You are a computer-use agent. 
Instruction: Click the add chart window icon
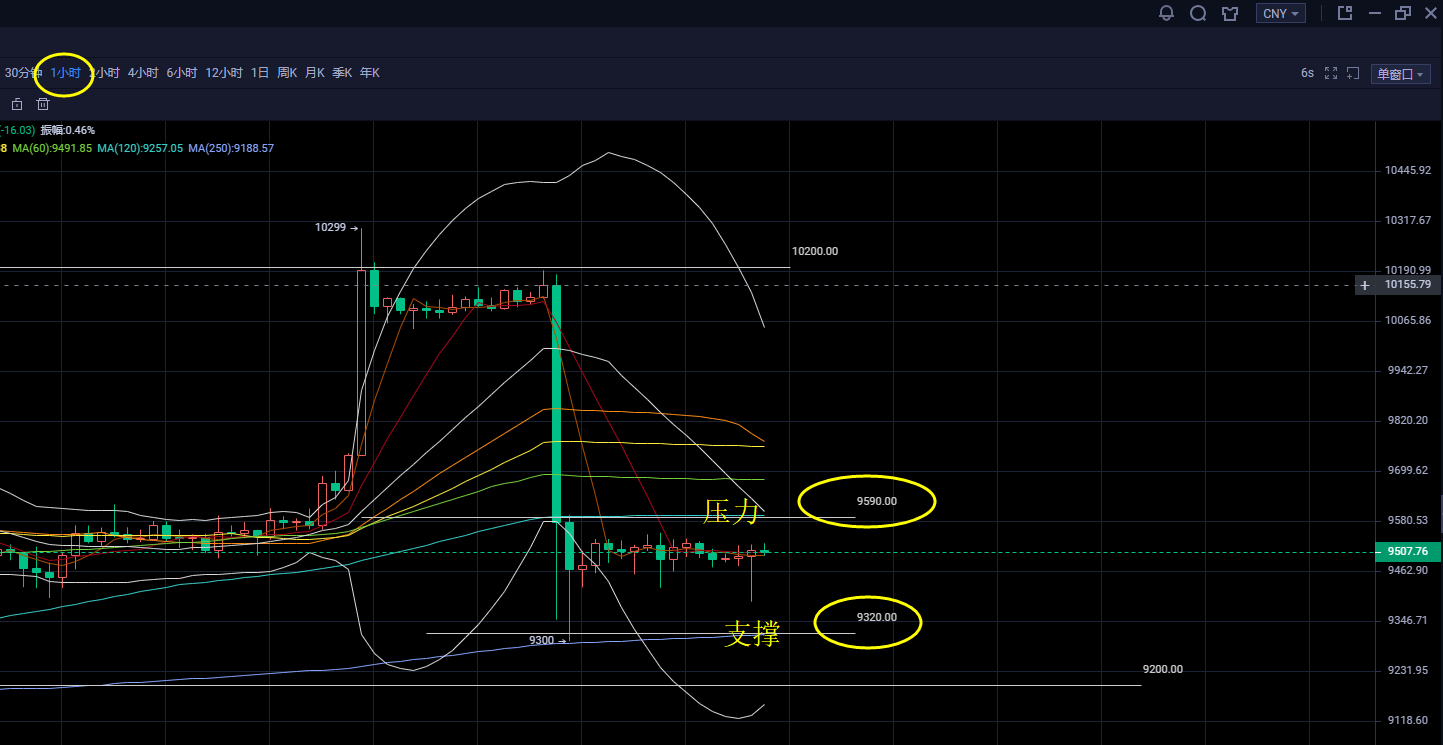tap(1353, 73)
